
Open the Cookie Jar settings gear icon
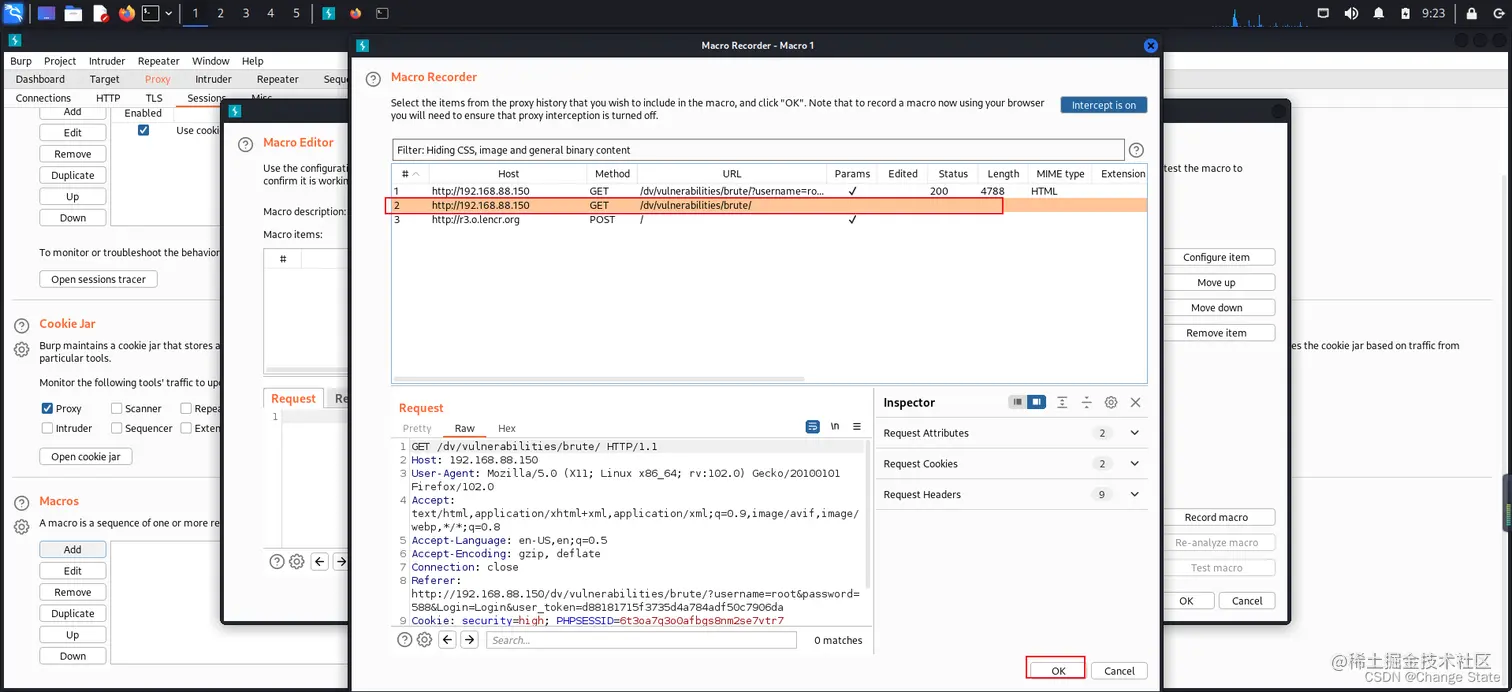(21, 350)
